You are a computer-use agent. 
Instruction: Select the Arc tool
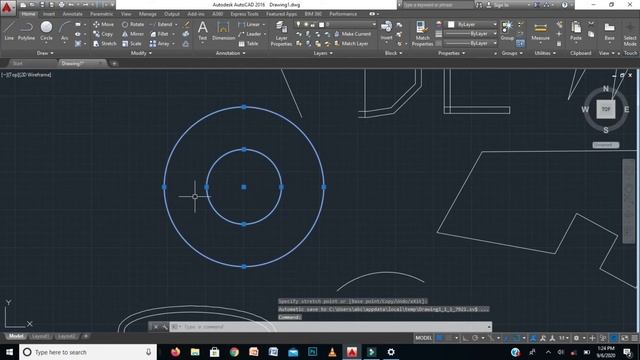[x=64, y=31]
